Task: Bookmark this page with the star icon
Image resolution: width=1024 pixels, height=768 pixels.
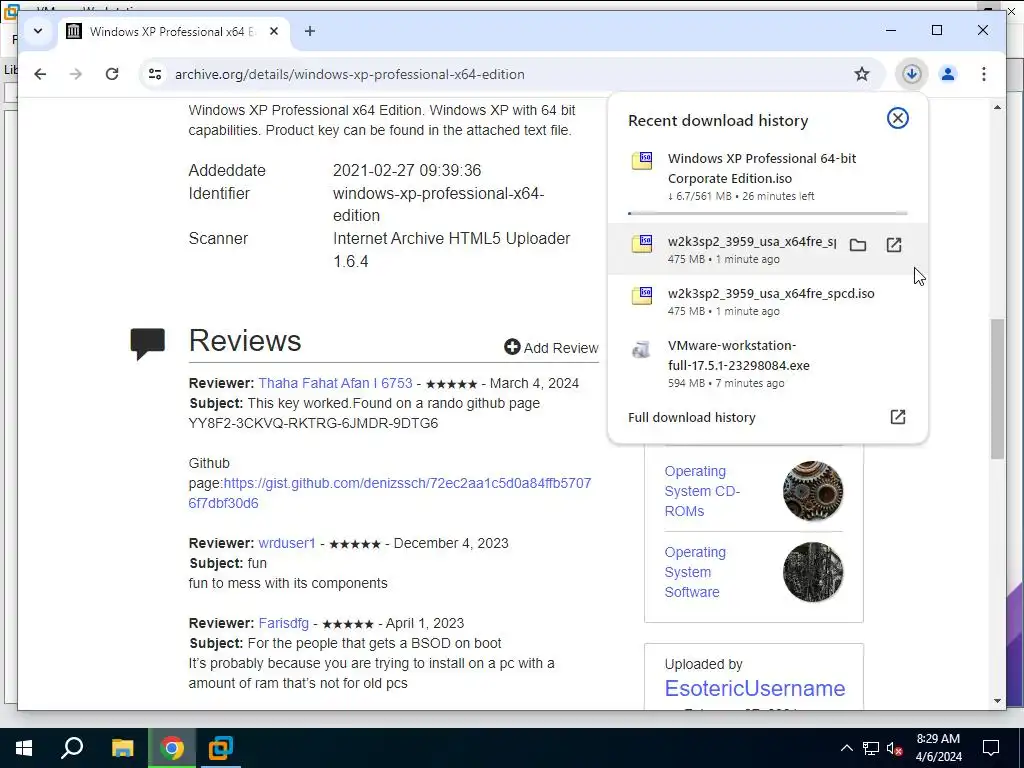Action: coord(862,74)
